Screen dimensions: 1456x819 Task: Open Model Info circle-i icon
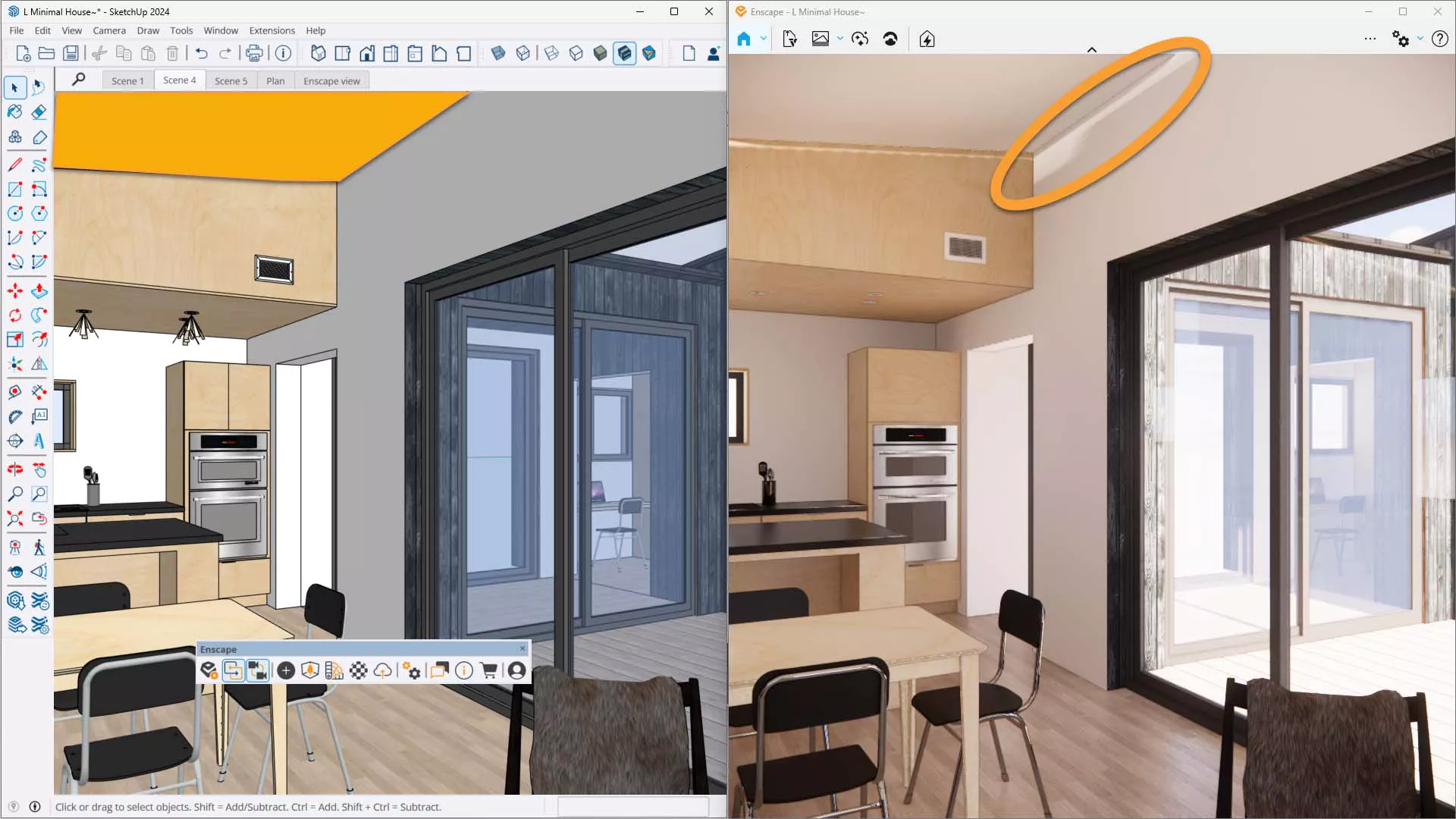point(283,53)
